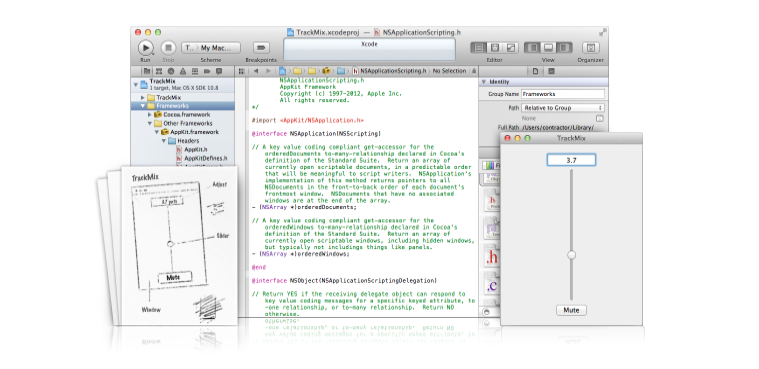
Task: Expand the TrackMix folder triangle
Action: point(143,97)
